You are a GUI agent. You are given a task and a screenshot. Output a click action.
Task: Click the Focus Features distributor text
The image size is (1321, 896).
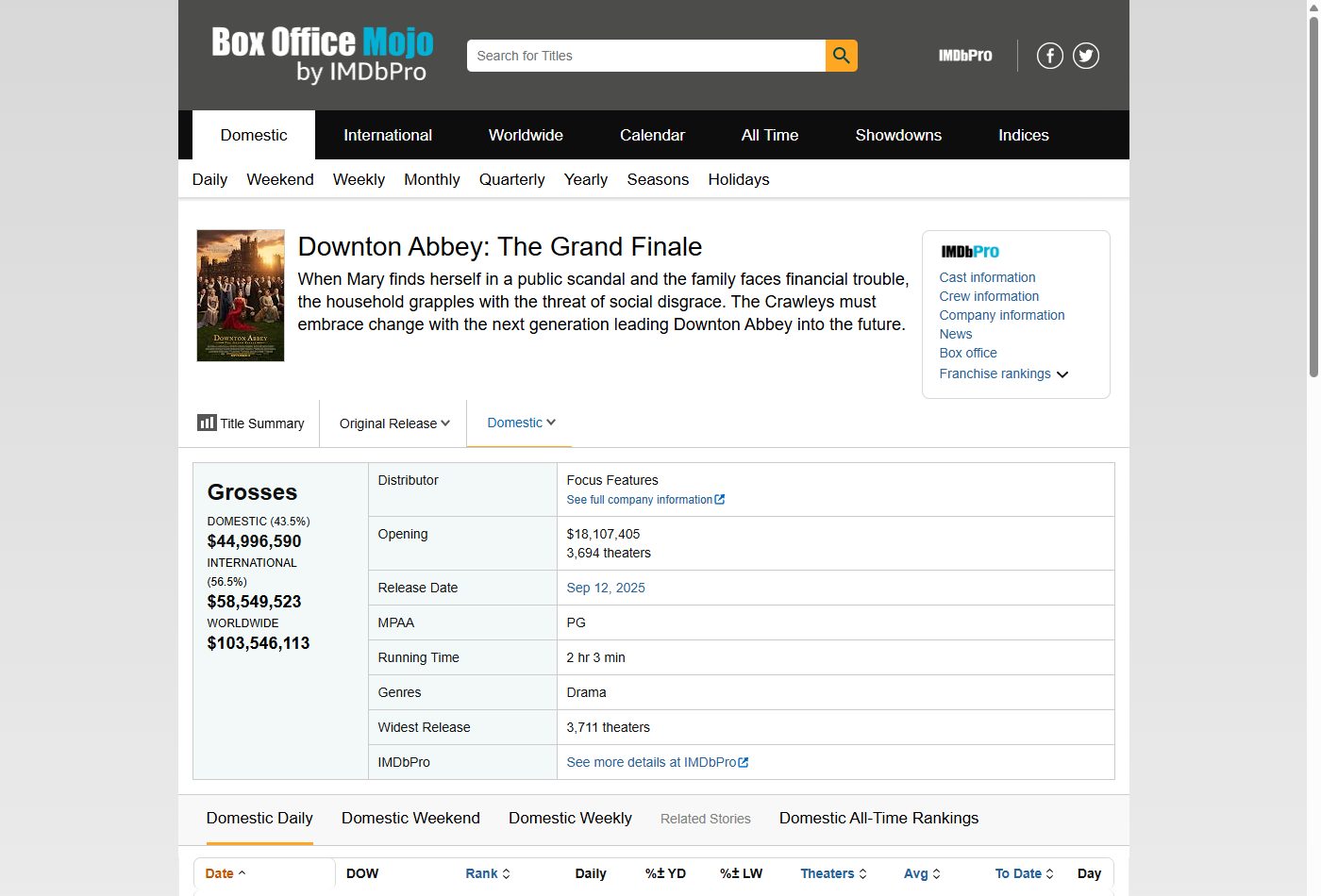[x=612, y=480]
